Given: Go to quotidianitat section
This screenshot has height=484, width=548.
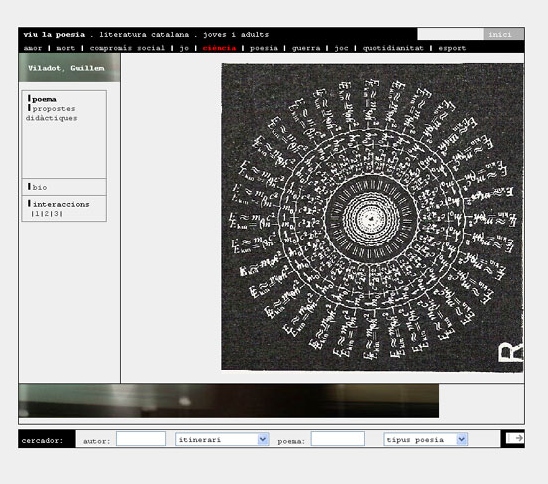Looking at the screenshot, I should coord(393,48).
